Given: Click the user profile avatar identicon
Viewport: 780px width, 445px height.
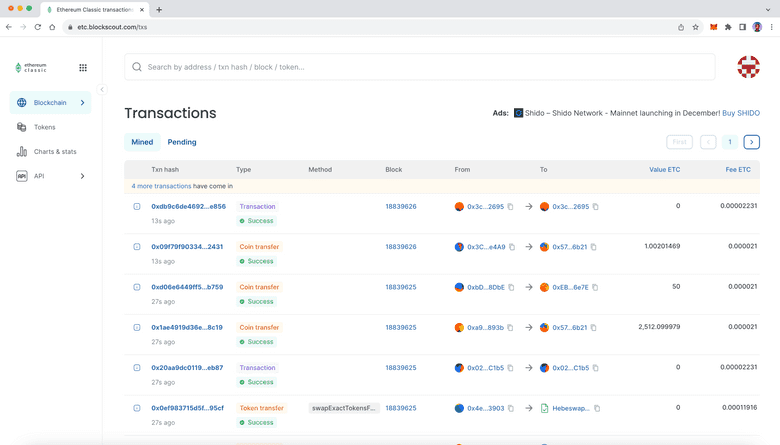Looking at the screenshot, I should click(748, 67).
